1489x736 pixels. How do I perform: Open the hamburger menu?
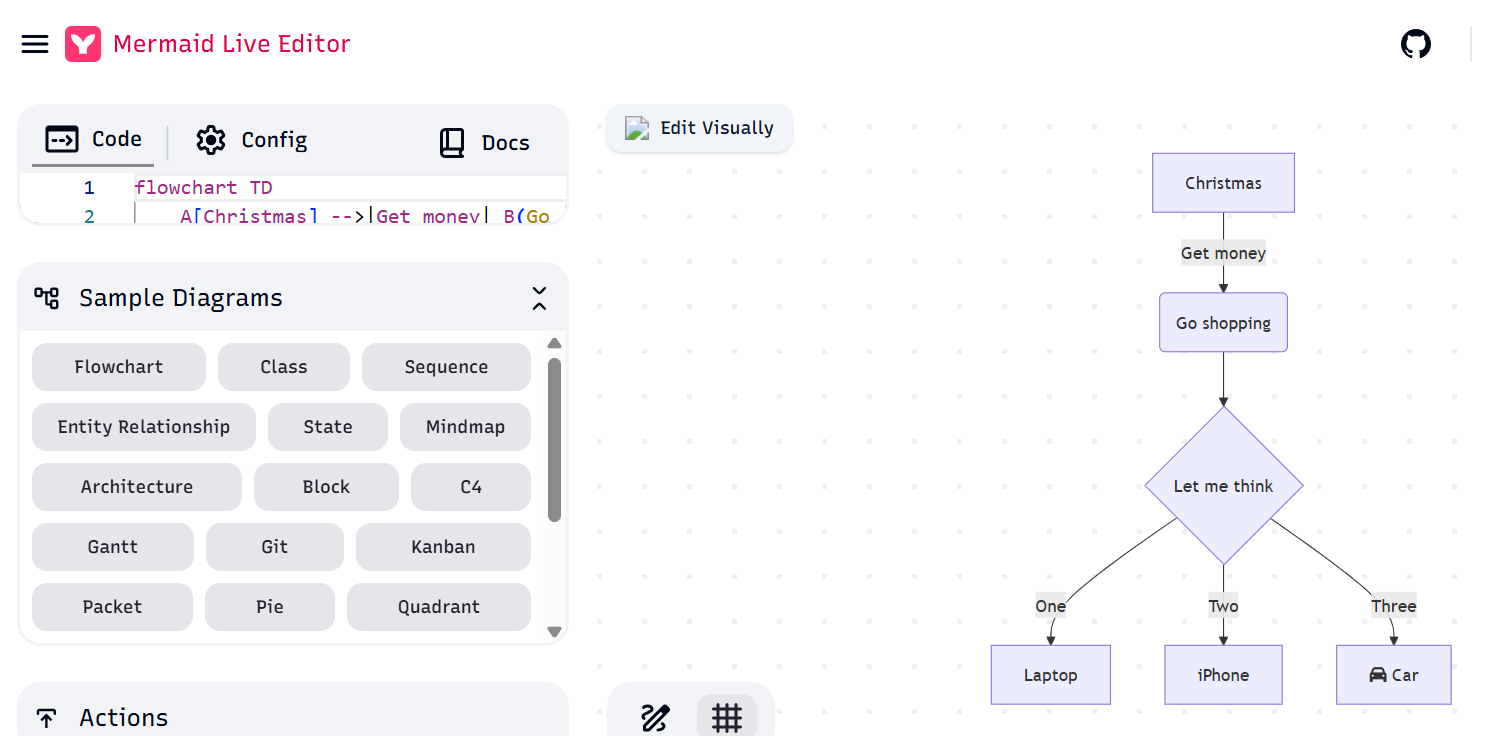pos(35,44)
